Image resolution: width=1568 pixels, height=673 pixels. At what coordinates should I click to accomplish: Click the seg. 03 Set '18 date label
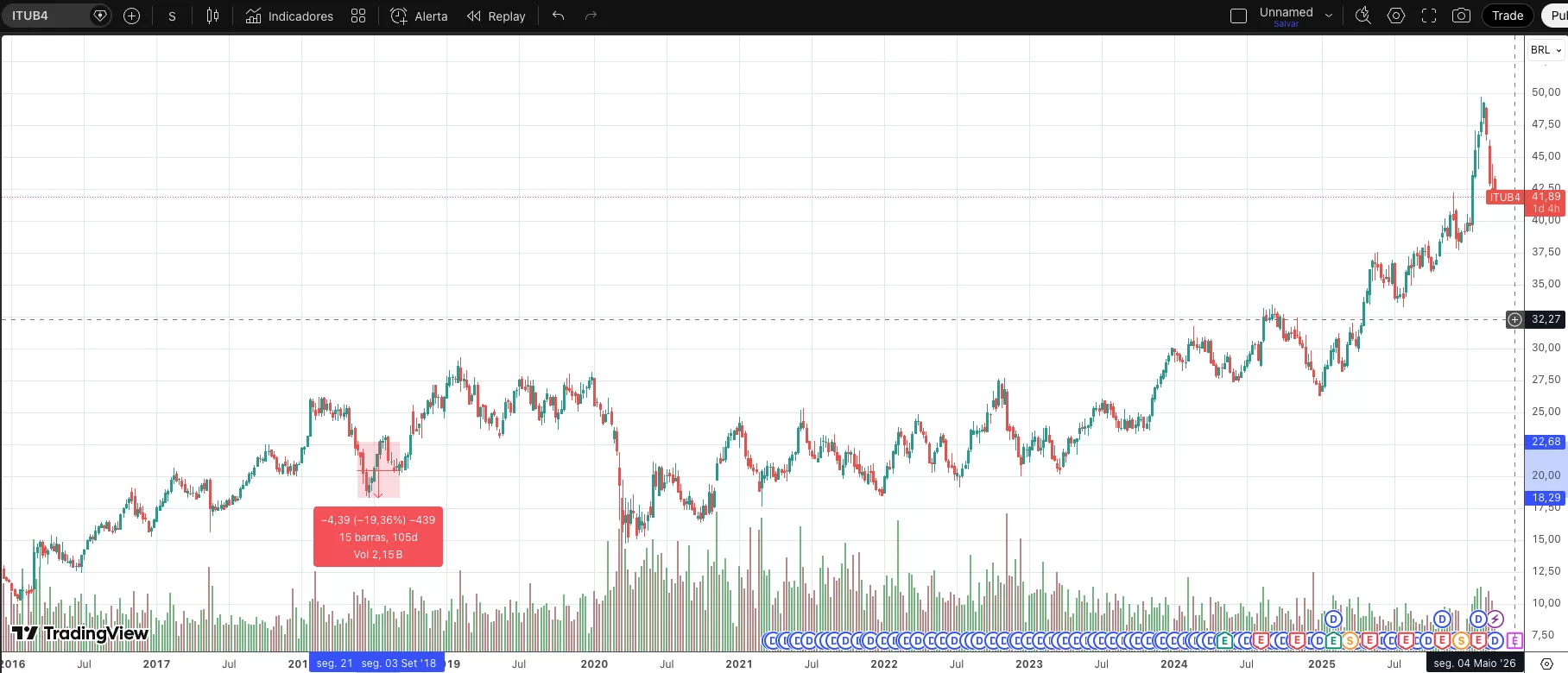[400, 664]
